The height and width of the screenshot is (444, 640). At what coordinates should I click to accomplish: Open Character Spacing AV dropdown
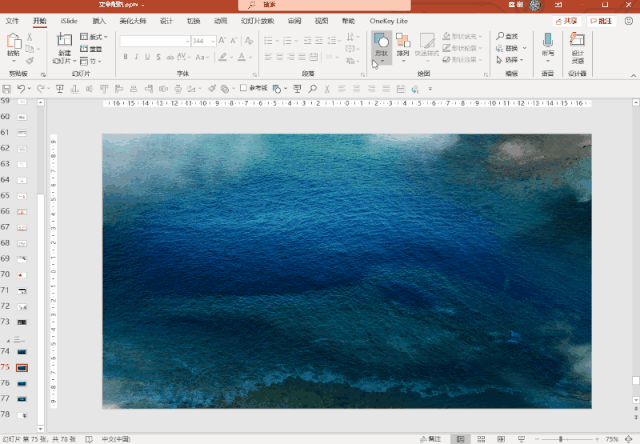coord(183,57)
